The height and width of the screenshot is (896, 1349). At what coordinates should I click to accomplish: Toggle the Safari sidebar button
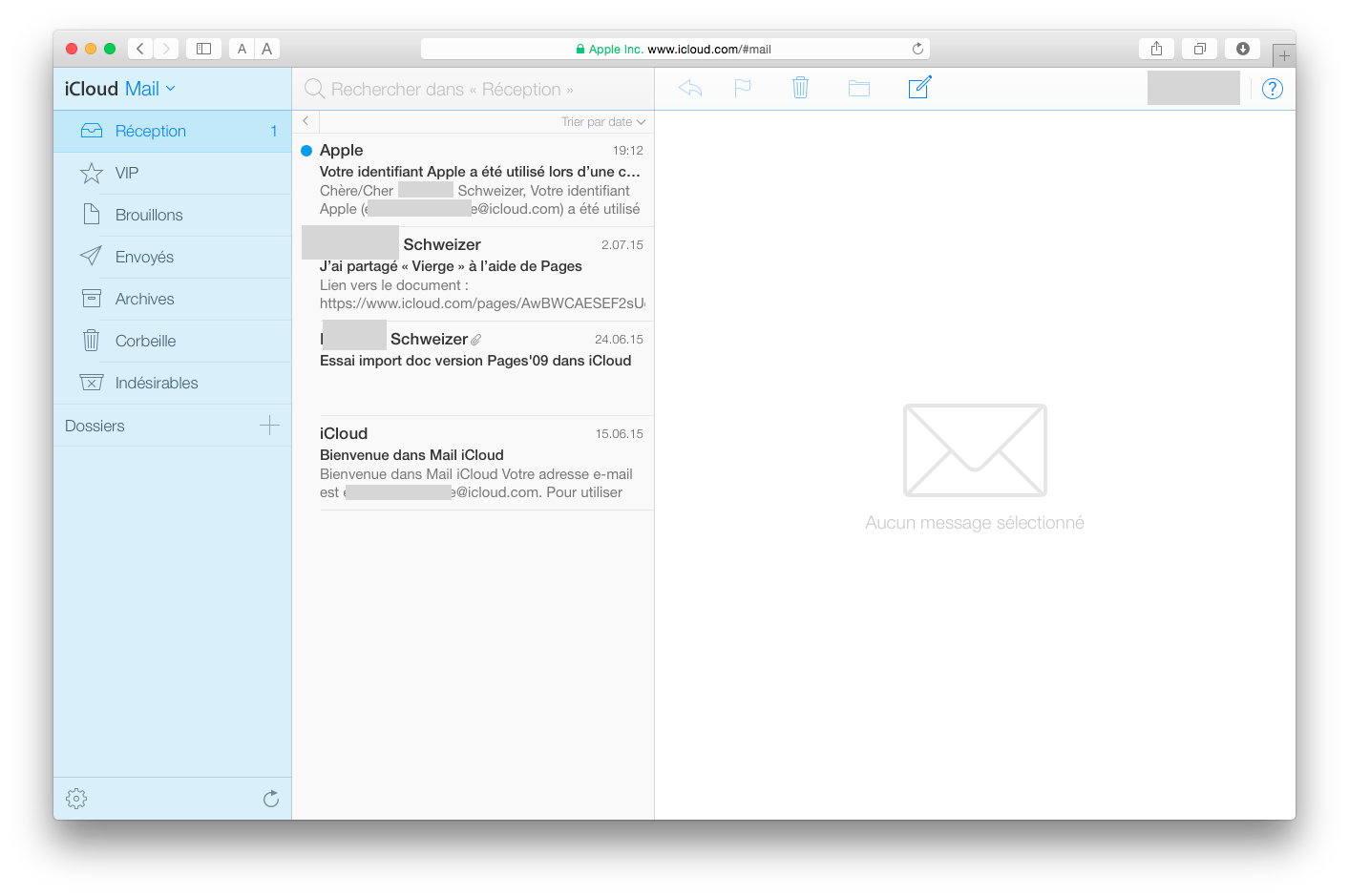[203, 49]
